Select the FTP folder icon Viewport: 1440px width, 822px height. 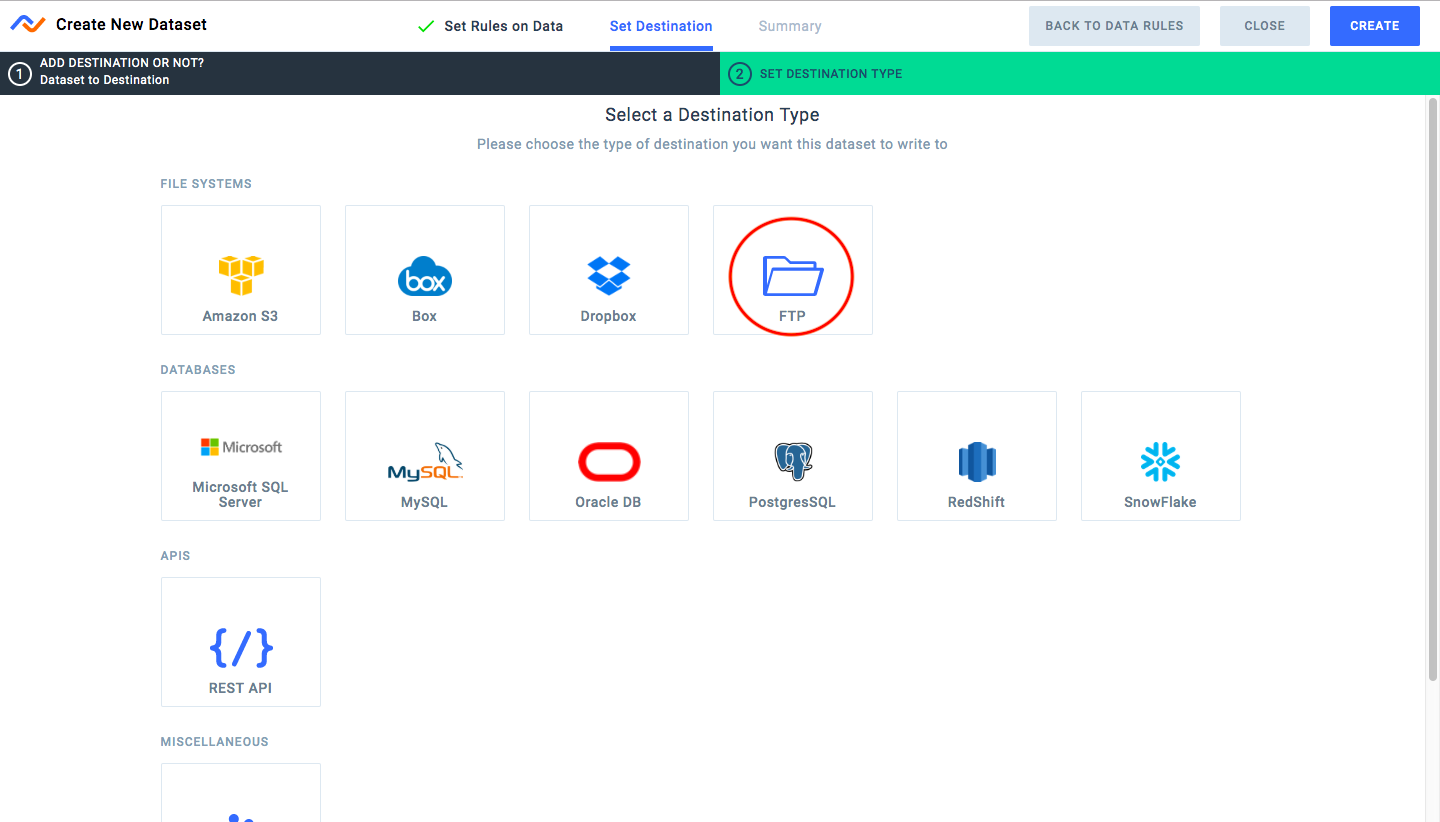click(793, 276)
